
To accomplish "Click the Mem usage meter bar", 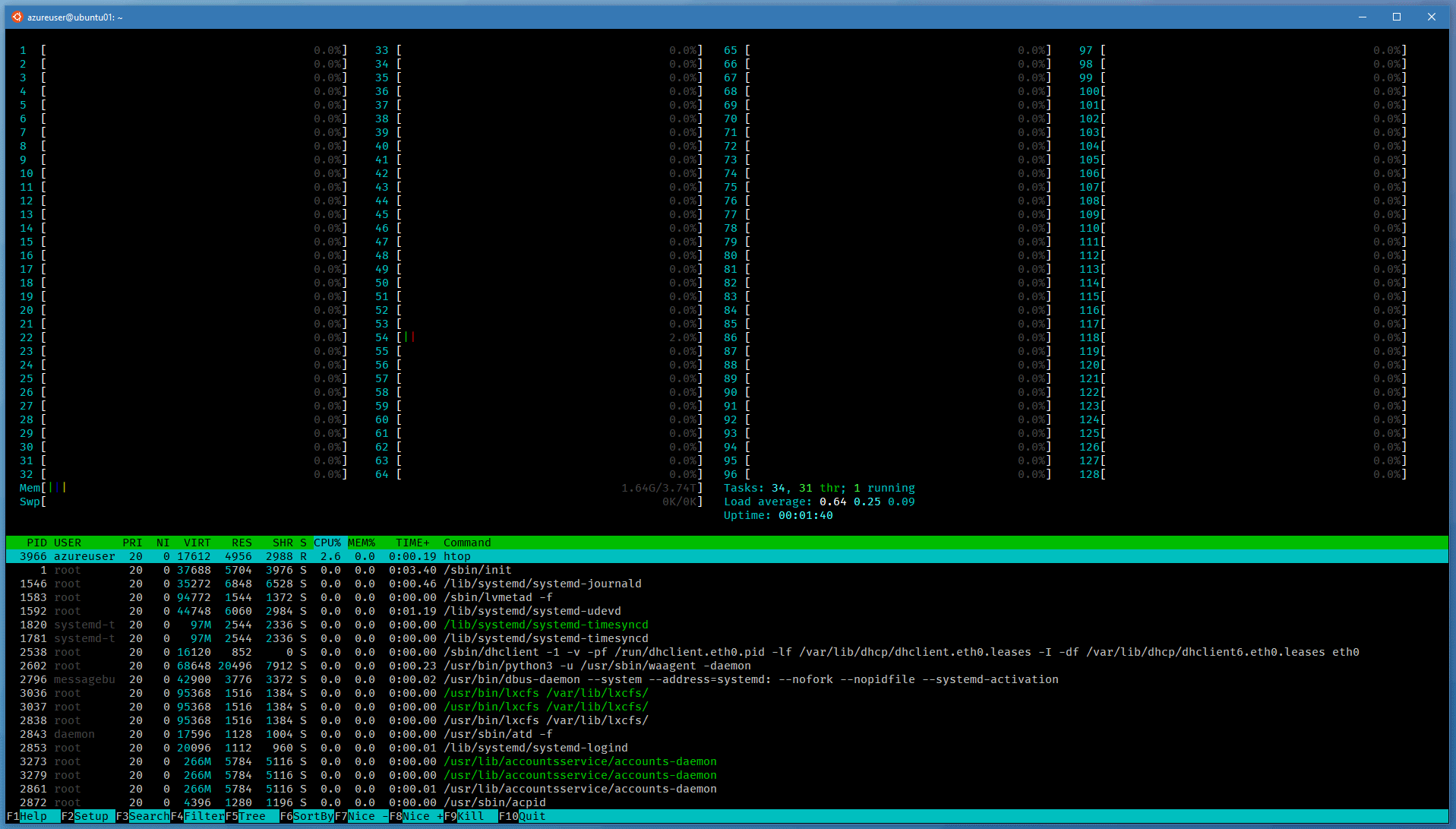I will point(361,488).
